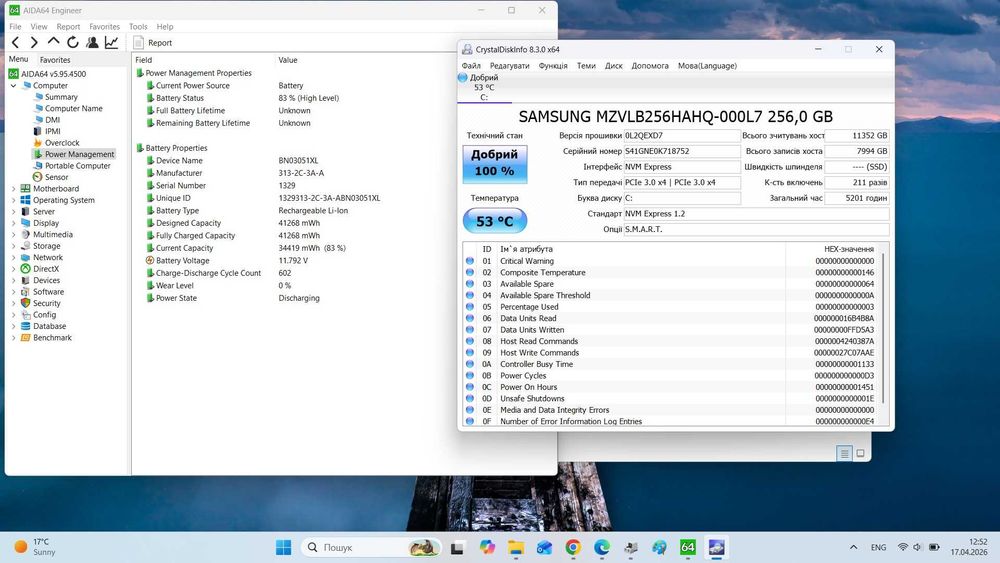1000x563 pixels.
Task: Expand the Storage tree node
Action: (13, 246)
